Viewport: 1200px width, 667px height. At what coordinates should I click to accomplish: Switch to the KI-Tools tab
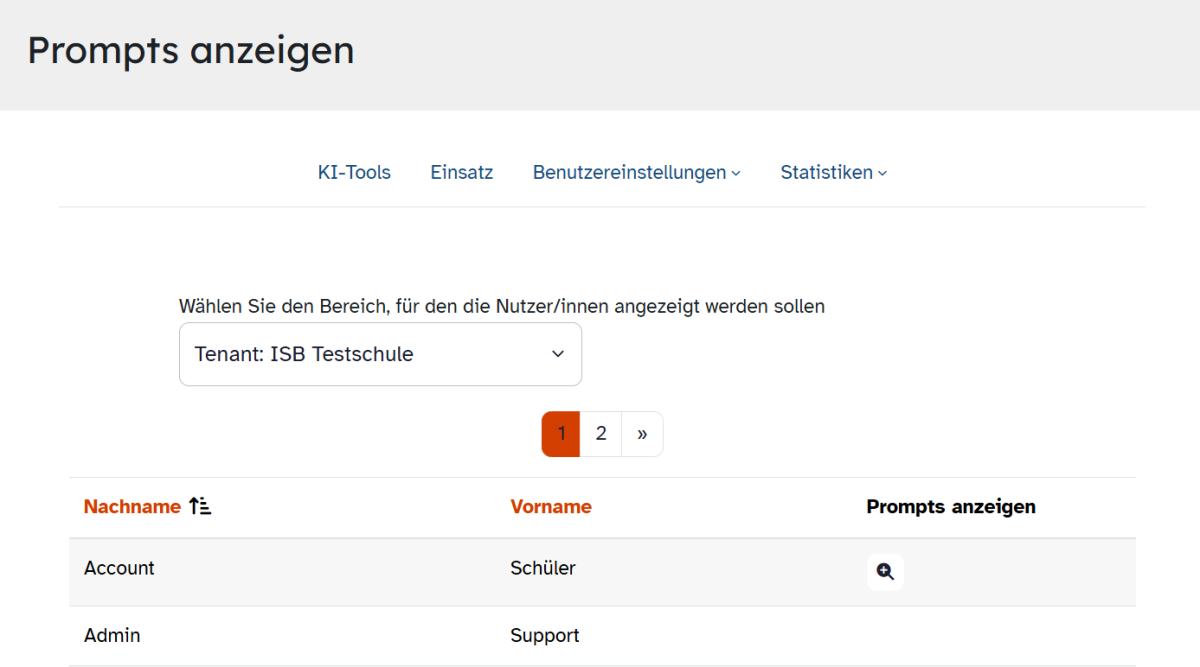click(x=354, y=173)
